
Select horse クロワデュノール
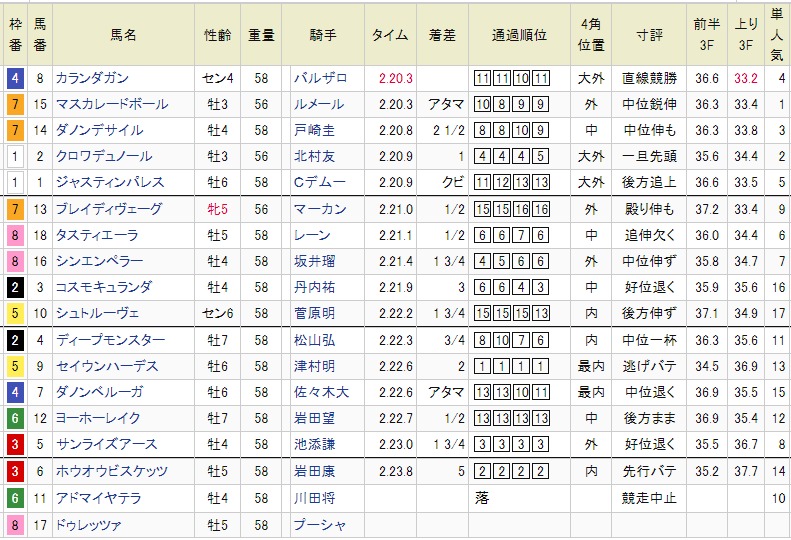click(105, 156)
